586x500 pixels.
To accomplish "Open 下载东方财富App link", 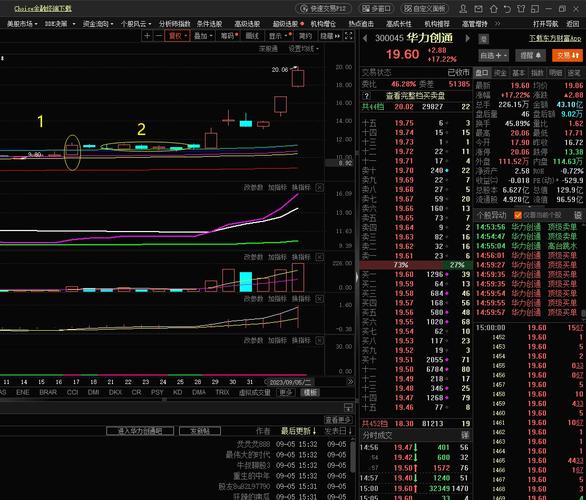I will tap(555, 38).
